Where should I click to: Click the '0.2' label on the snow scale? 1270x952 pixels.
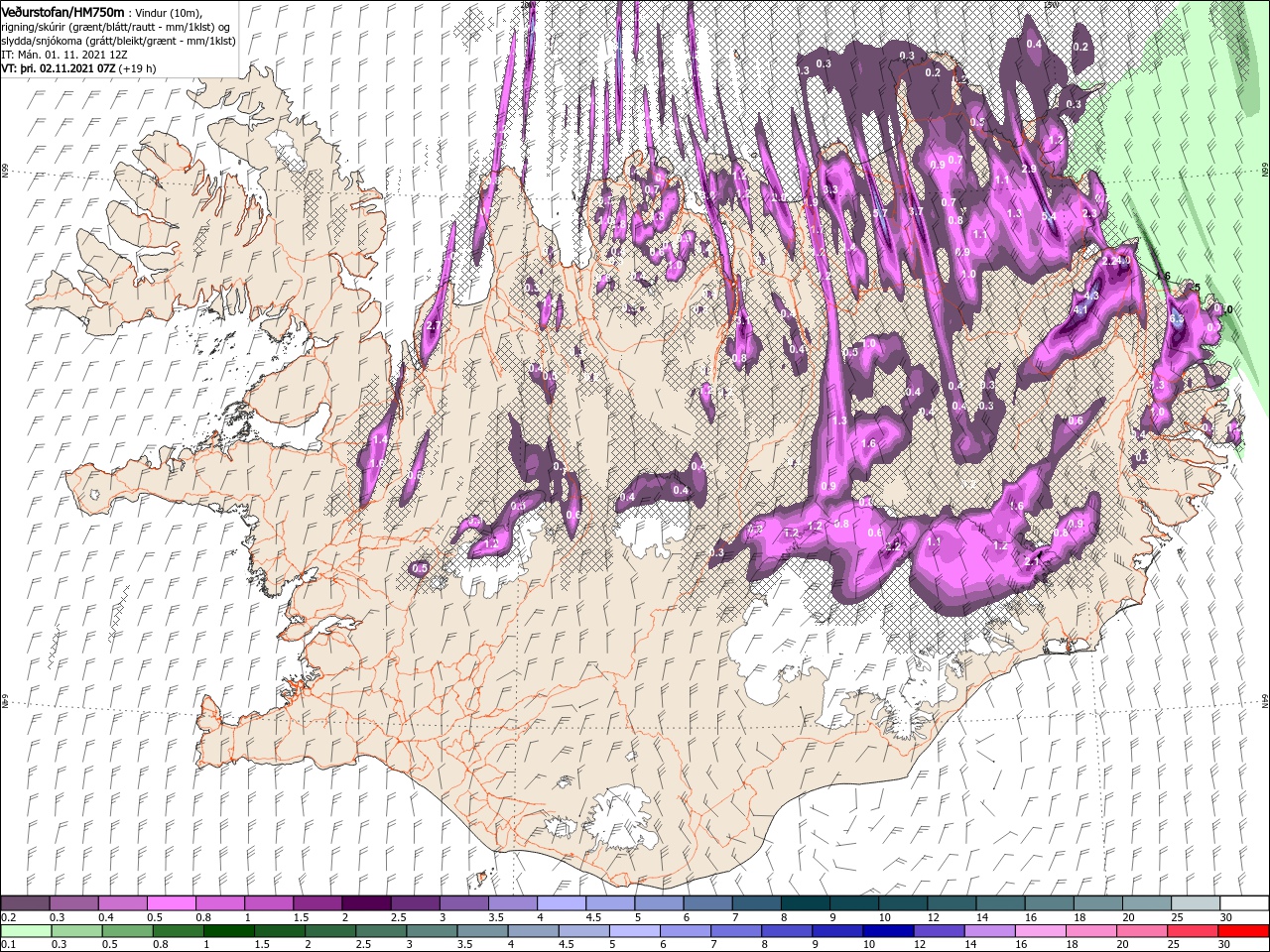[8, 917]
